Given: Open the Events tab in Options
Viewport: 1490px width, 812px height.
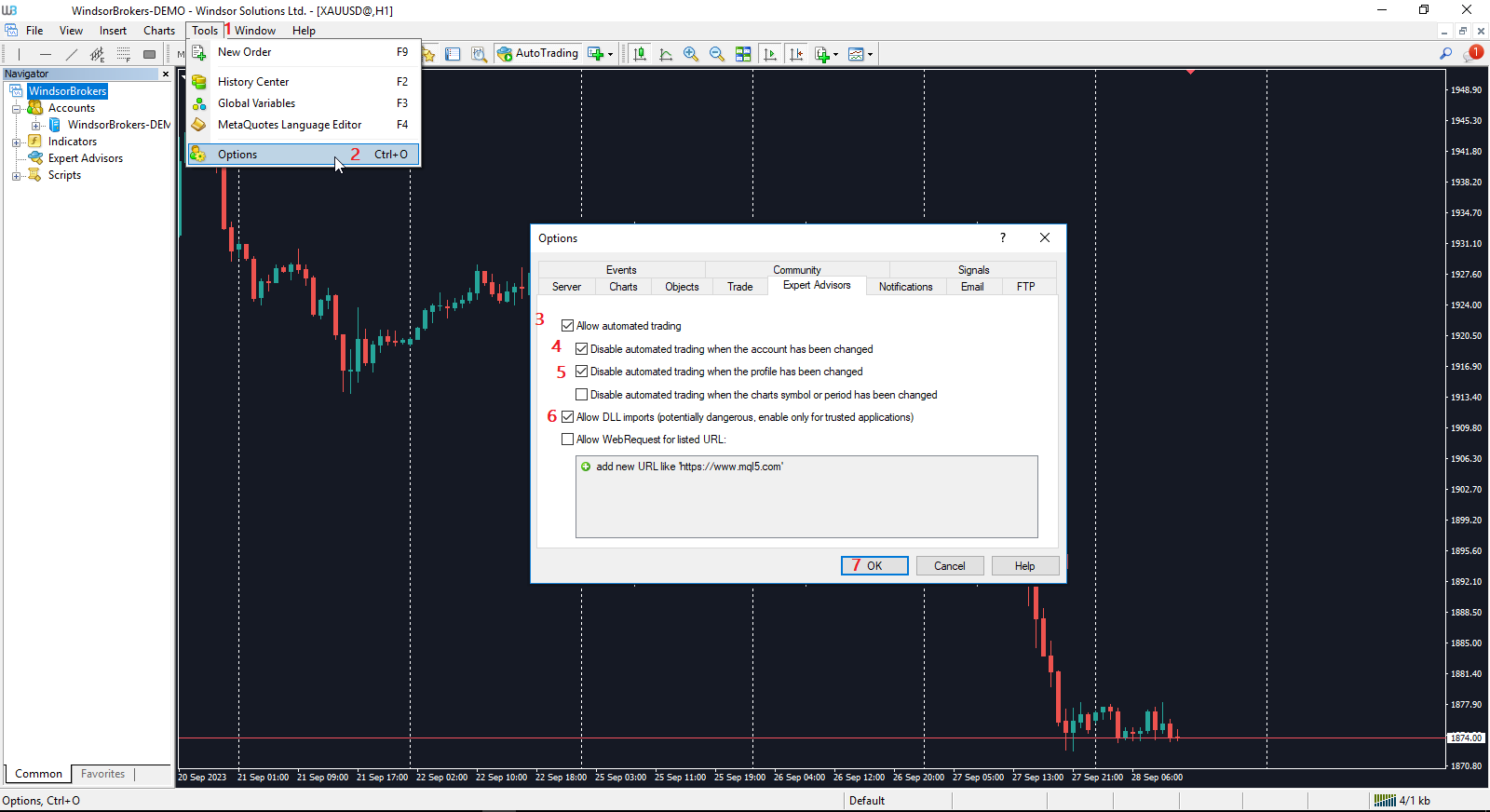Looking at the screenshot, I should [621, 270].
